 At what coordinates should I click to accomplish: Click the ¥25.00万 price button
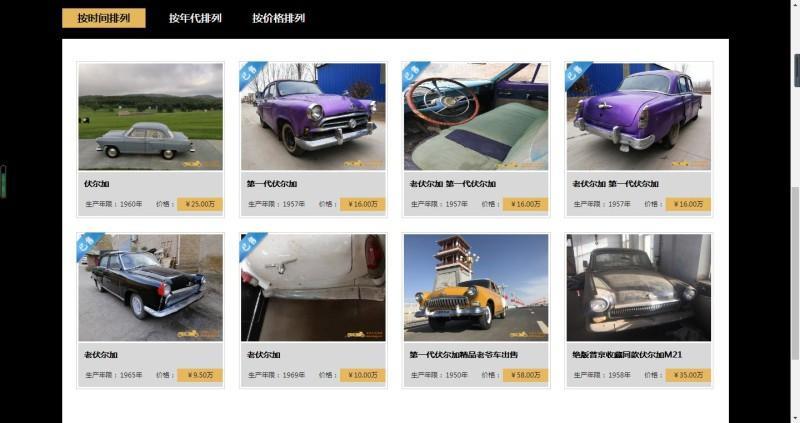[200, 204]
